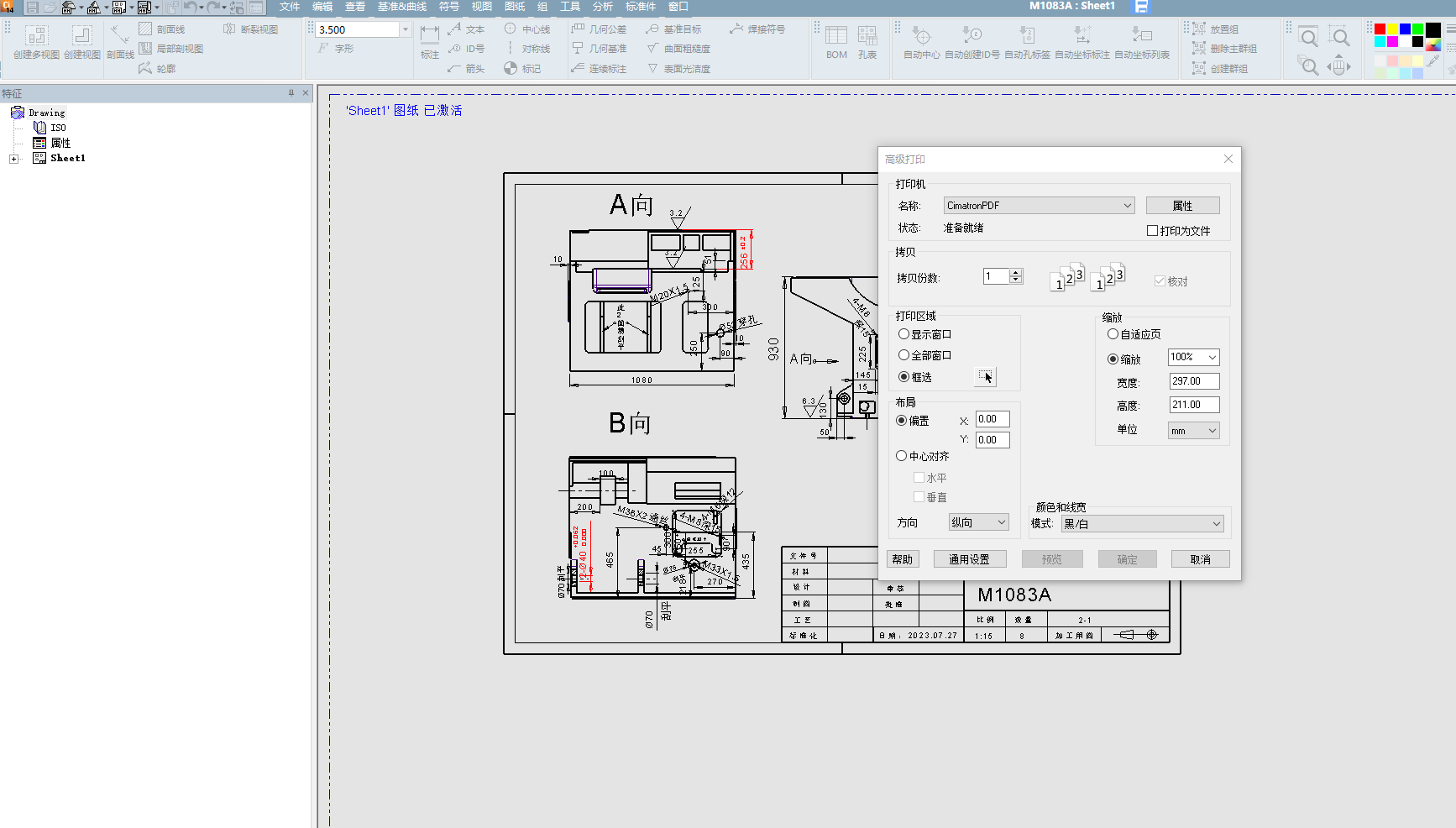Expand the Sheet1 tree node
1456x828 pixels.
(x=13, y=159)
